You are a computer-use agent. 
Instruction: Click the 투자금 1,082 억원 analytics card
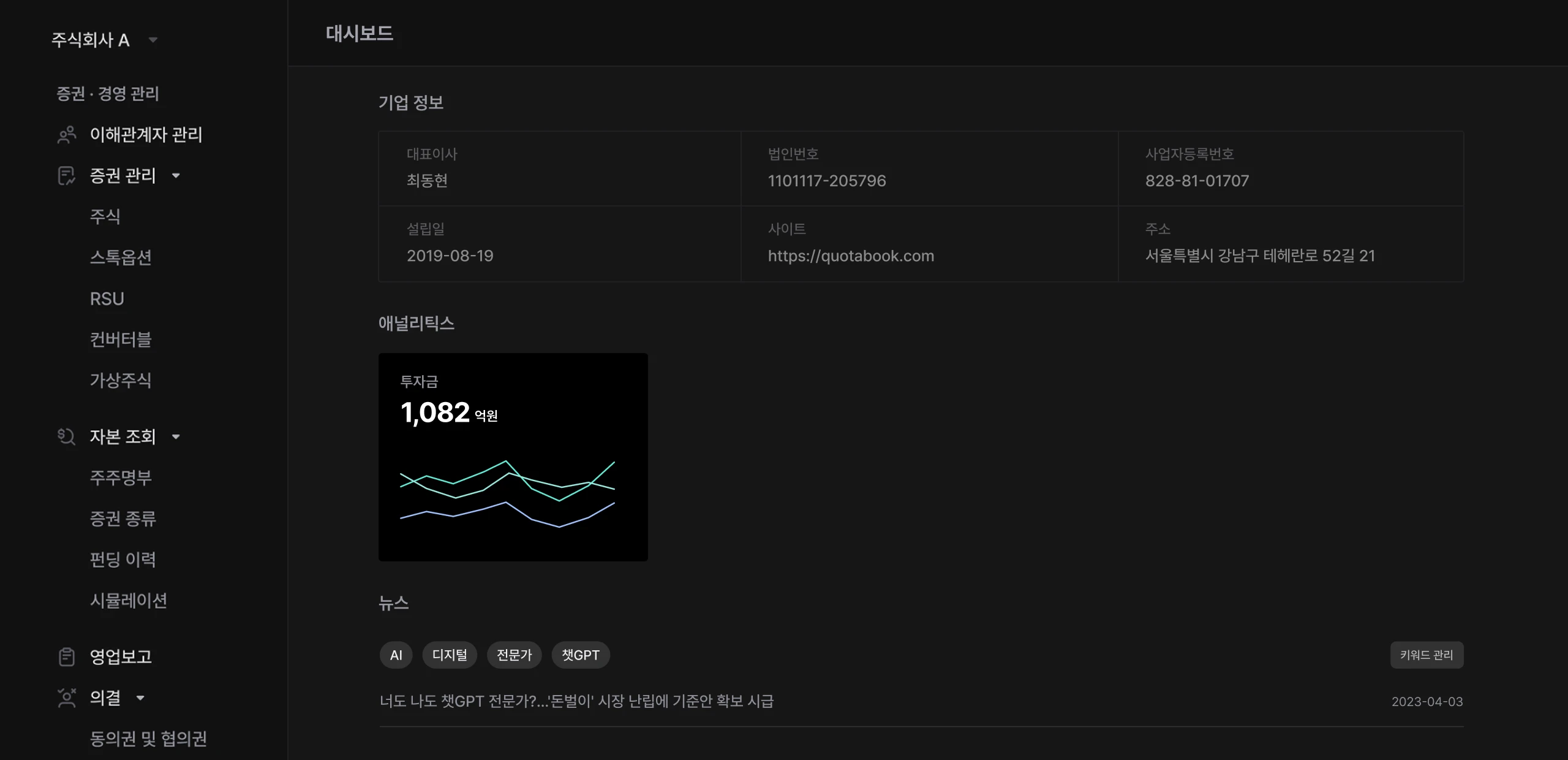(513, 457)
